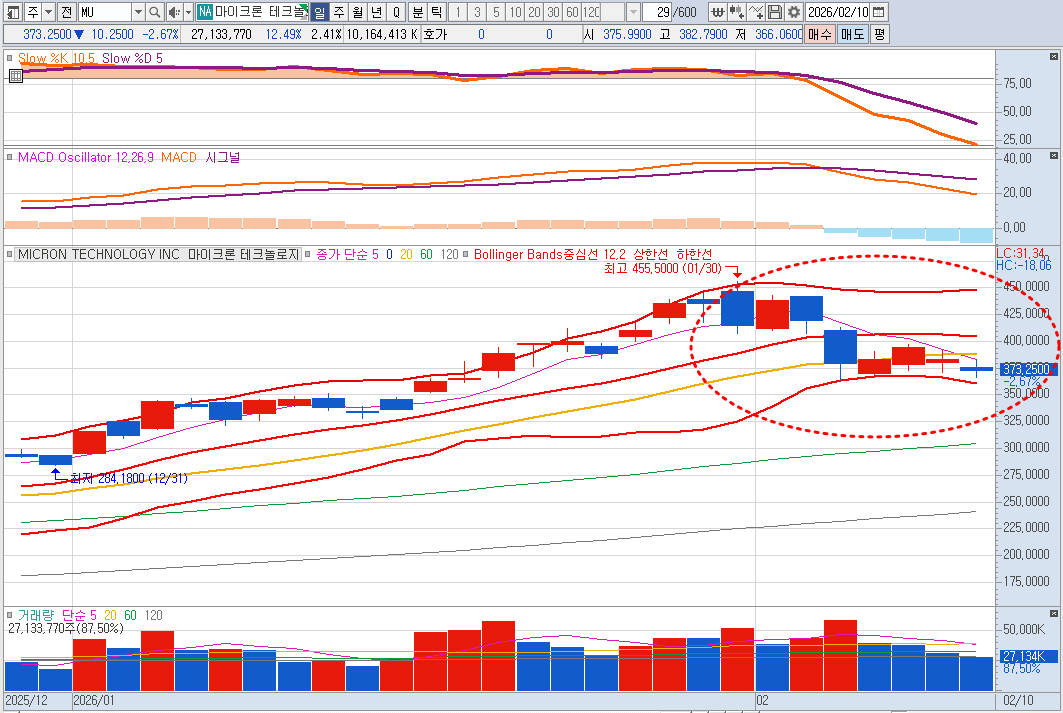The width and height of the screenshot is (1063, 713).
Task: Click the stock search magnifier icon
Action: click(x=154, y=12)
